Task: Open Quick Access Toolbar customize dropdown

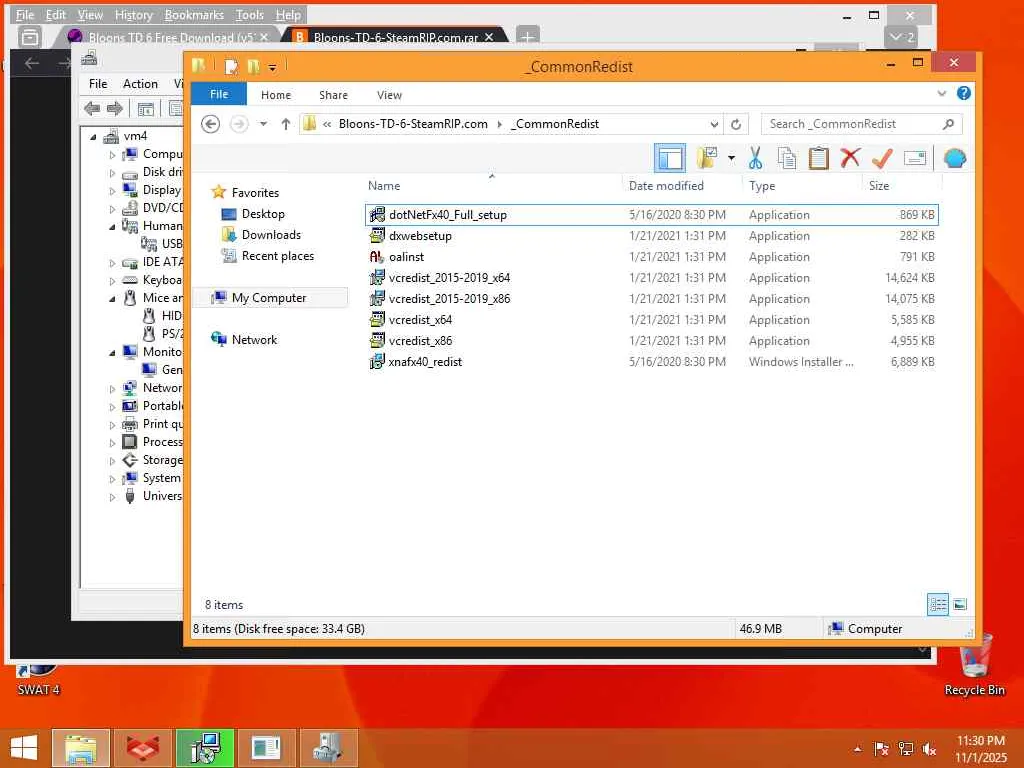Action: 272,67
